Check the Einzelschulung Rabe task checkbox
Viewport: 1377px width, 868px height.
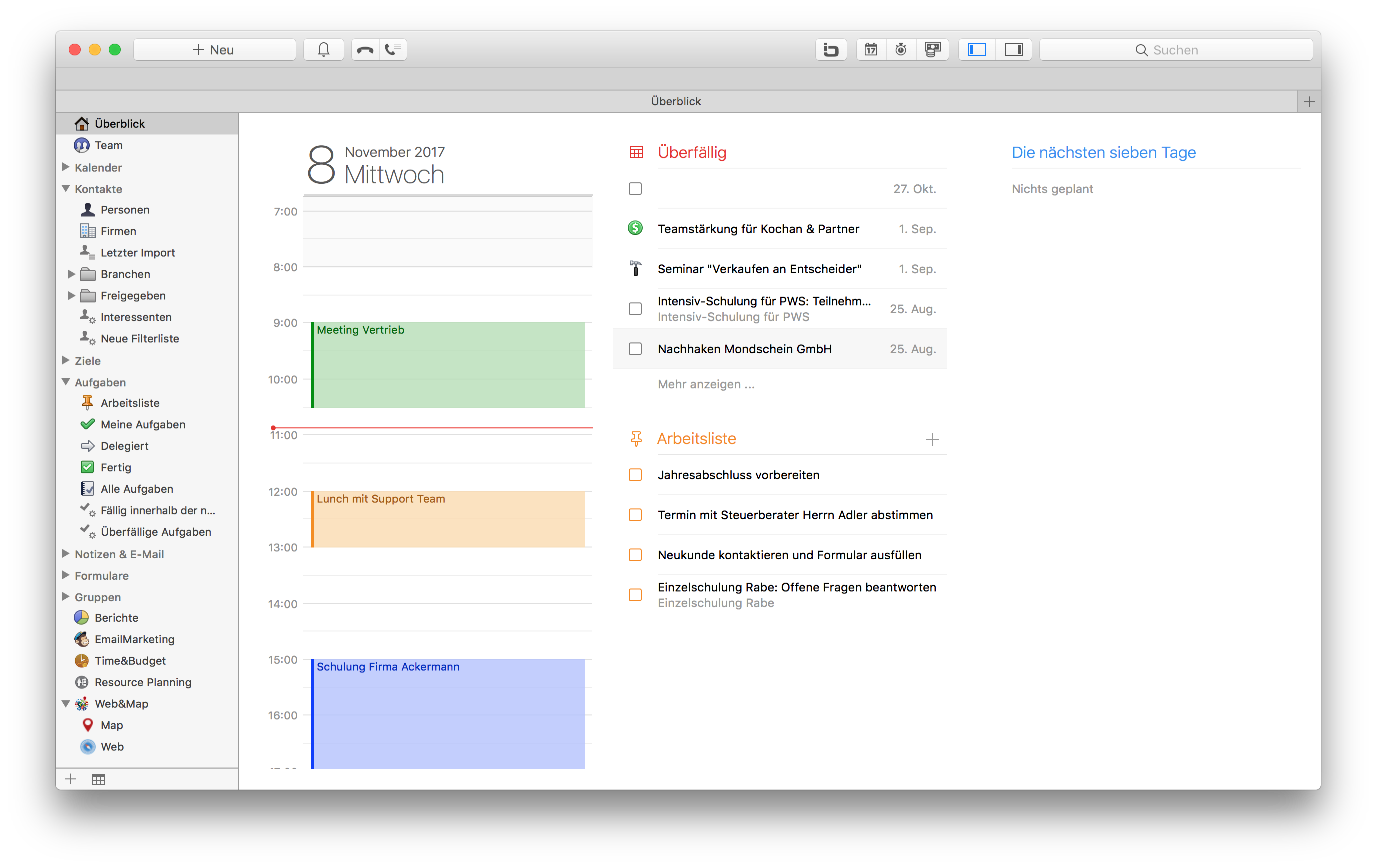click(x=635, y=595)
